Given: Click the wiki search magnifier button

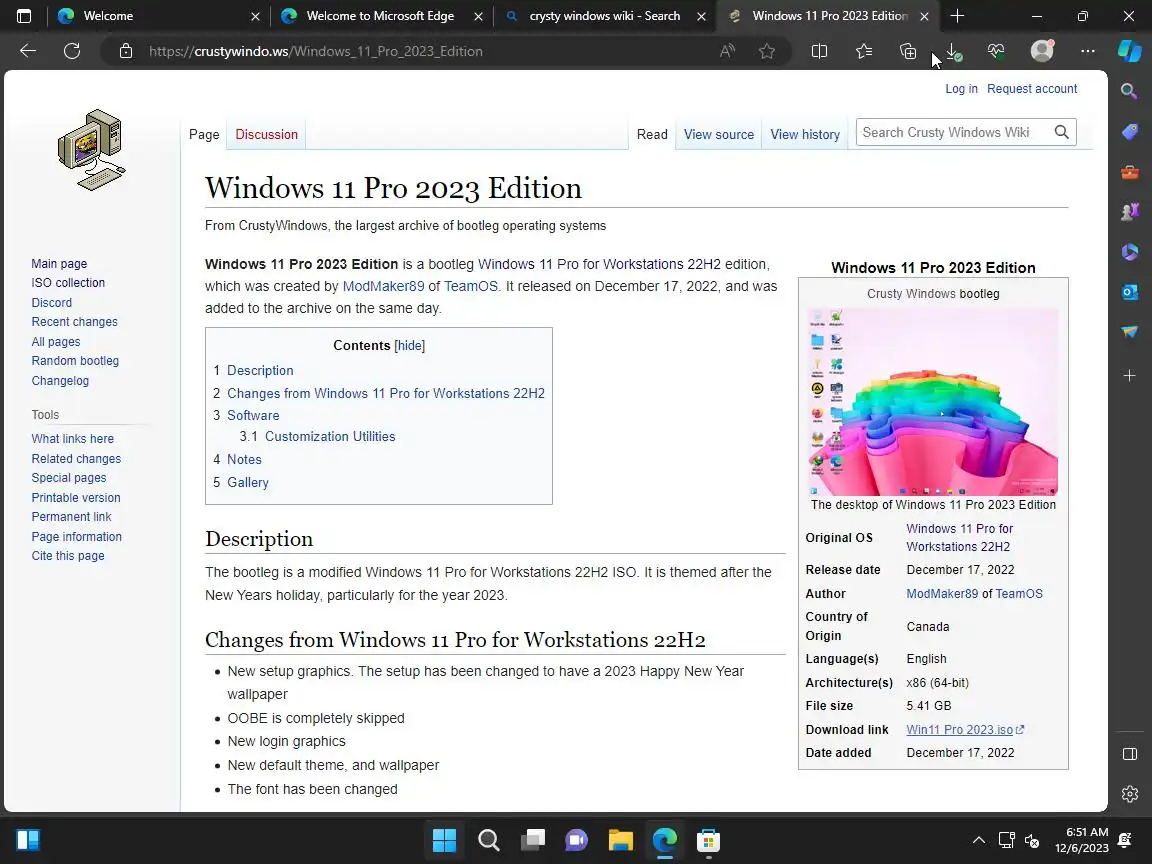Looking at the screenshot, I should pyautogui.click(x=1062, y=132).
